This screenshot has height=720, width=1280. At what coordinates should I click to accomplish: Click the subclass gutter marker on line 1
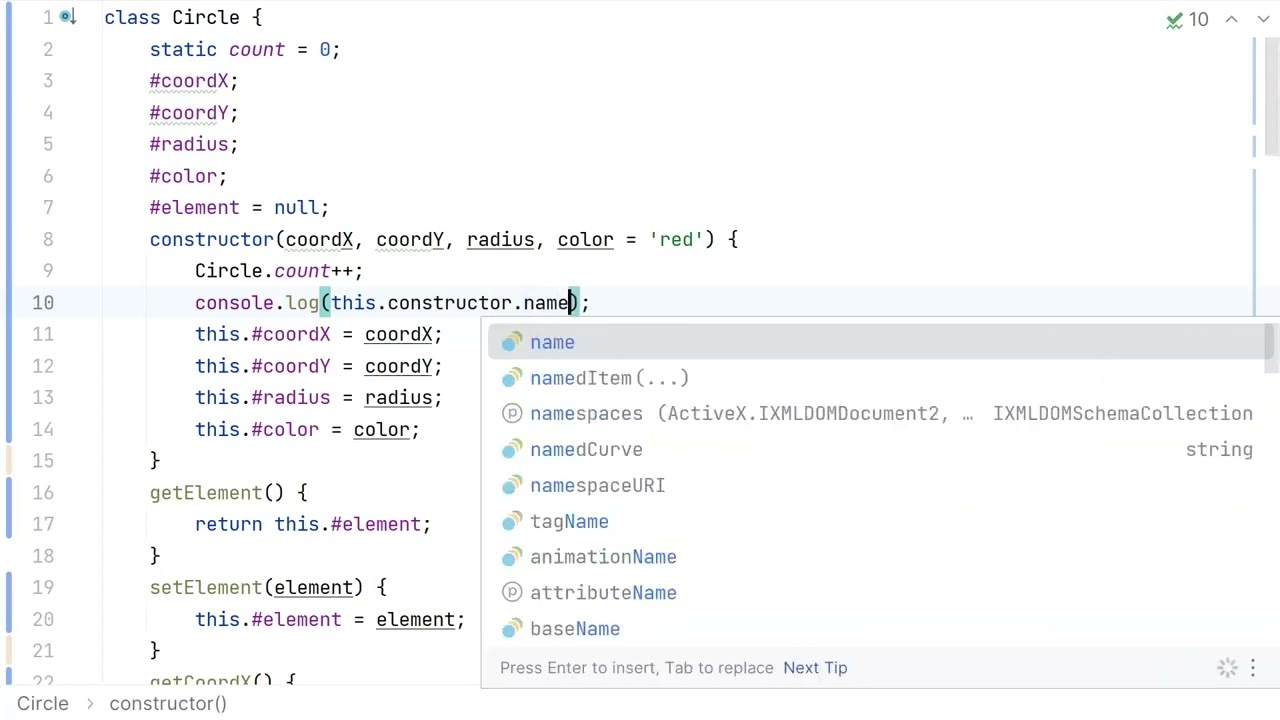click(x=68, y=17)
